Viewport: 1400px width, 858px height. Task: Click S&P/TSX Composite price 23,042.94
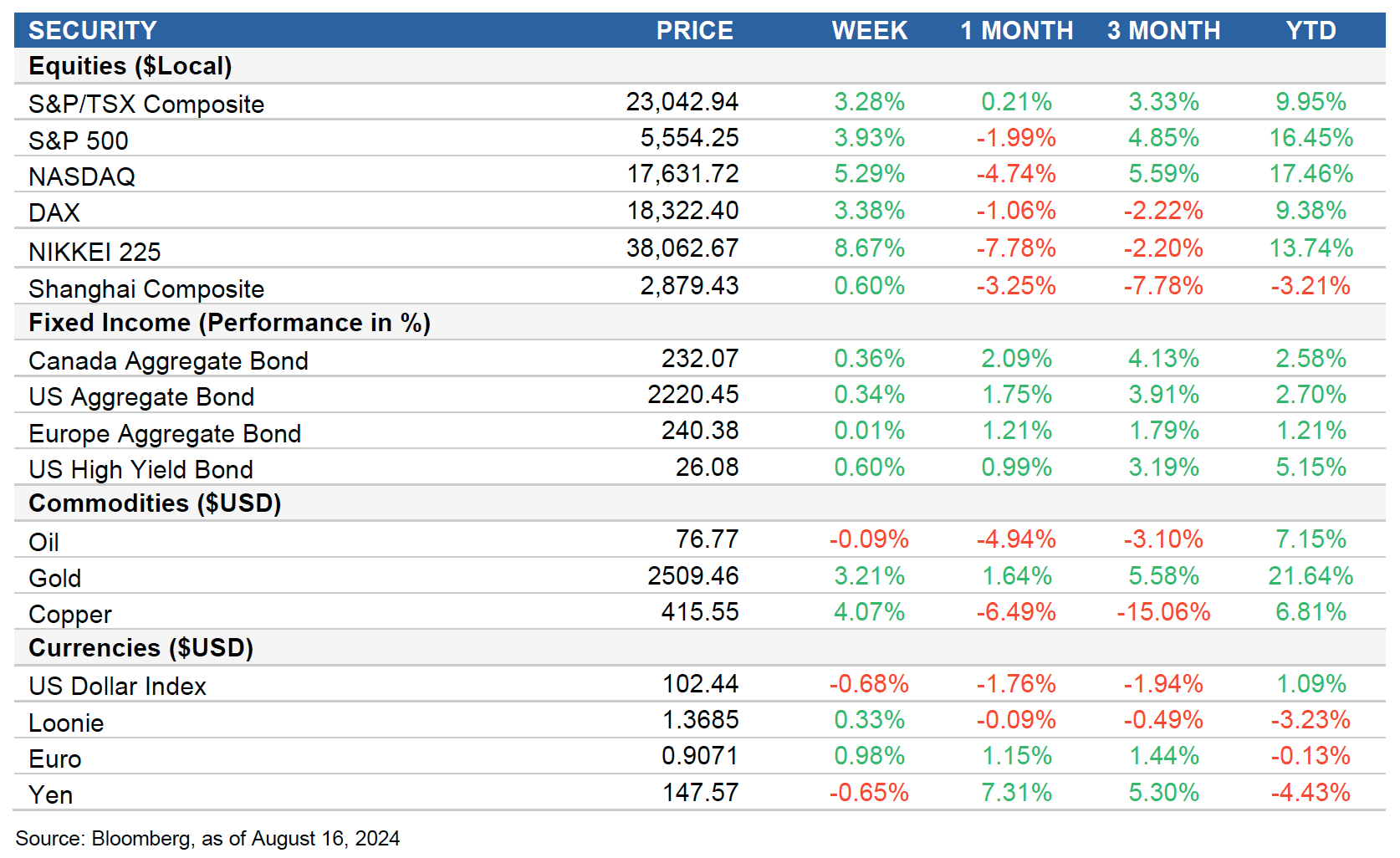click(682, 102)
